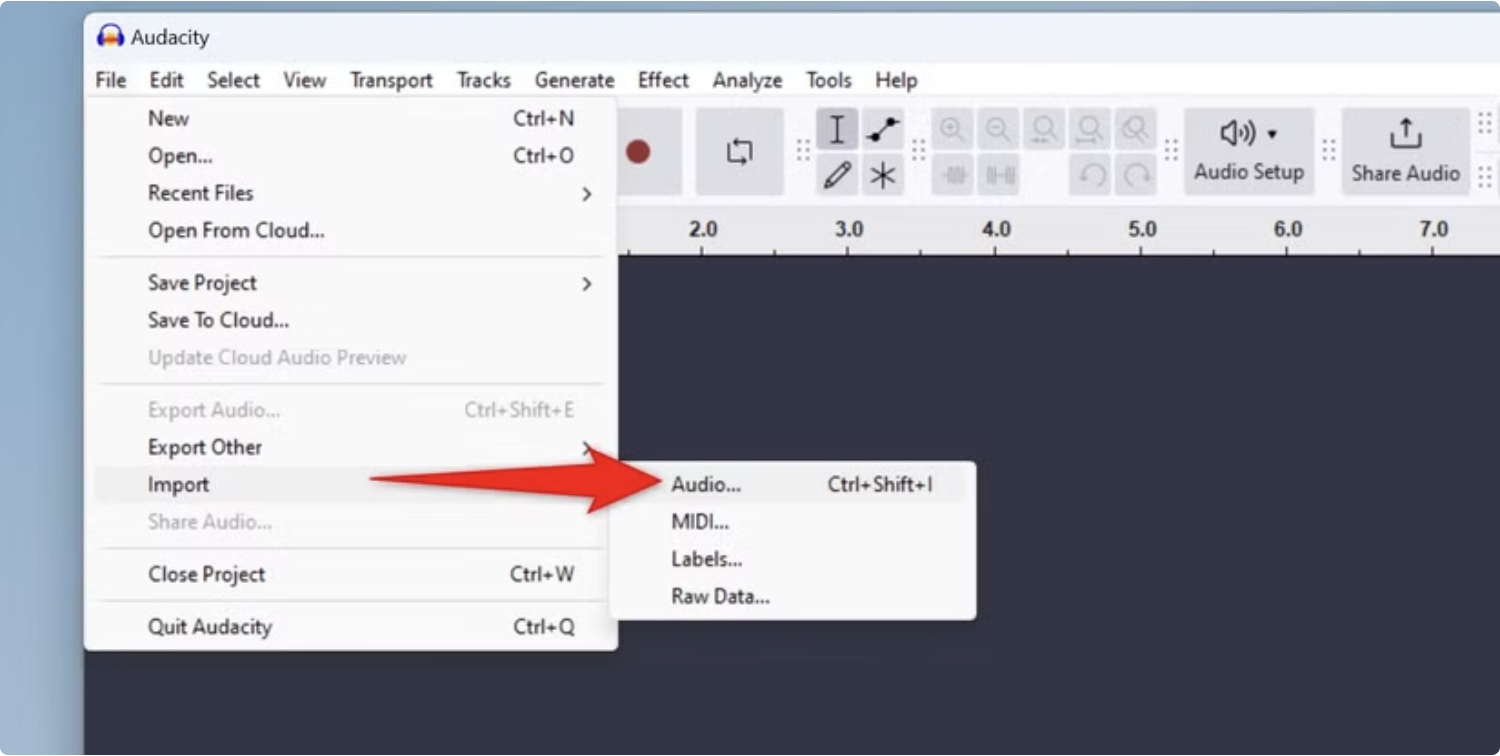
Task: Select the Draw pencil tool
Action: click(x=837, y=176)
